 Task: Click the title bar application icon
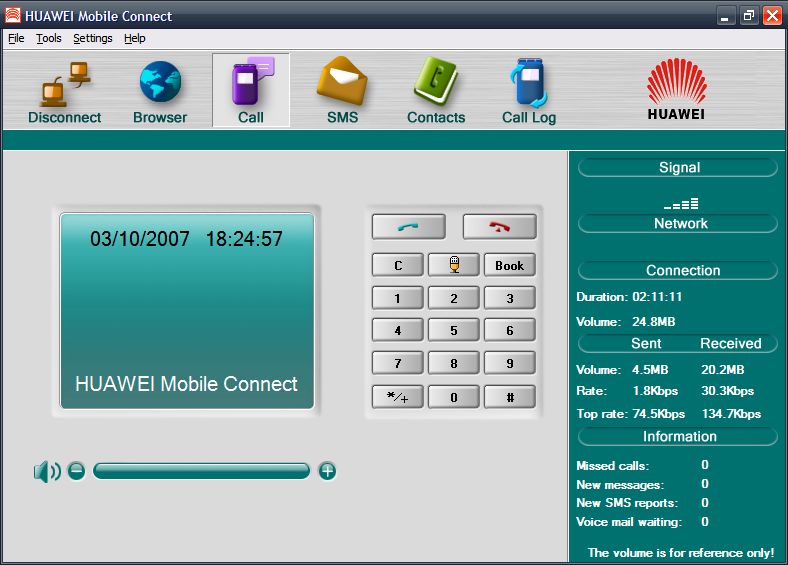coord(13,16)
